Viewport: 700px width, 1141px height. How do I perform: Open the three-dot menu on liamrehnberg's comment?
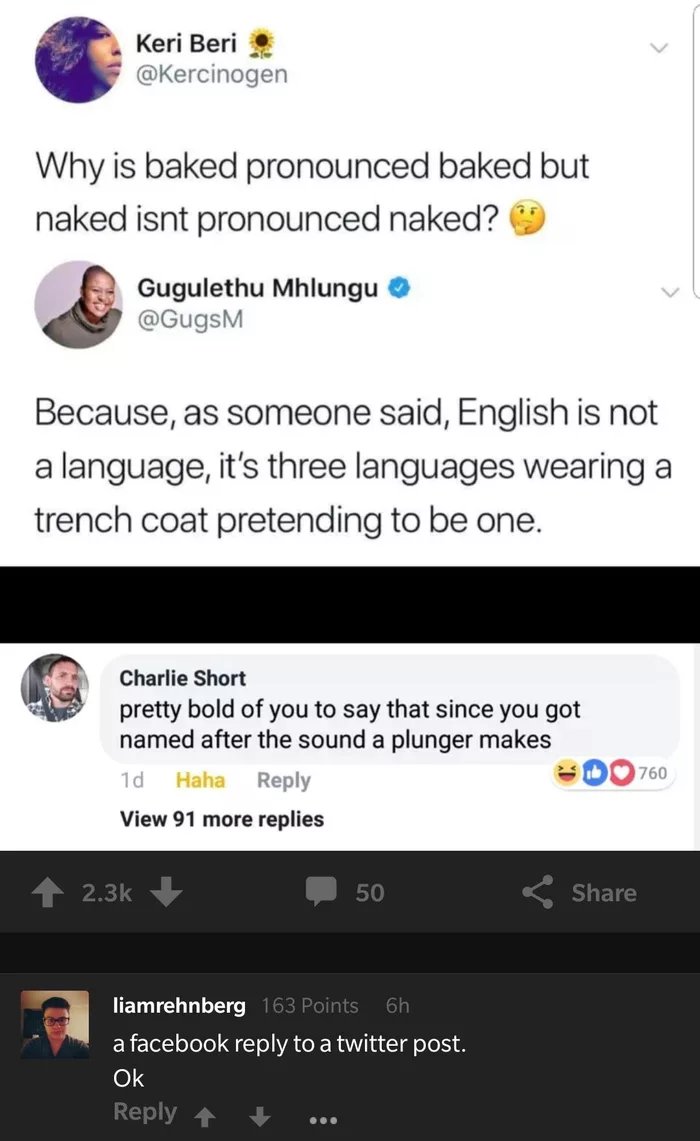click(323, 1120)
